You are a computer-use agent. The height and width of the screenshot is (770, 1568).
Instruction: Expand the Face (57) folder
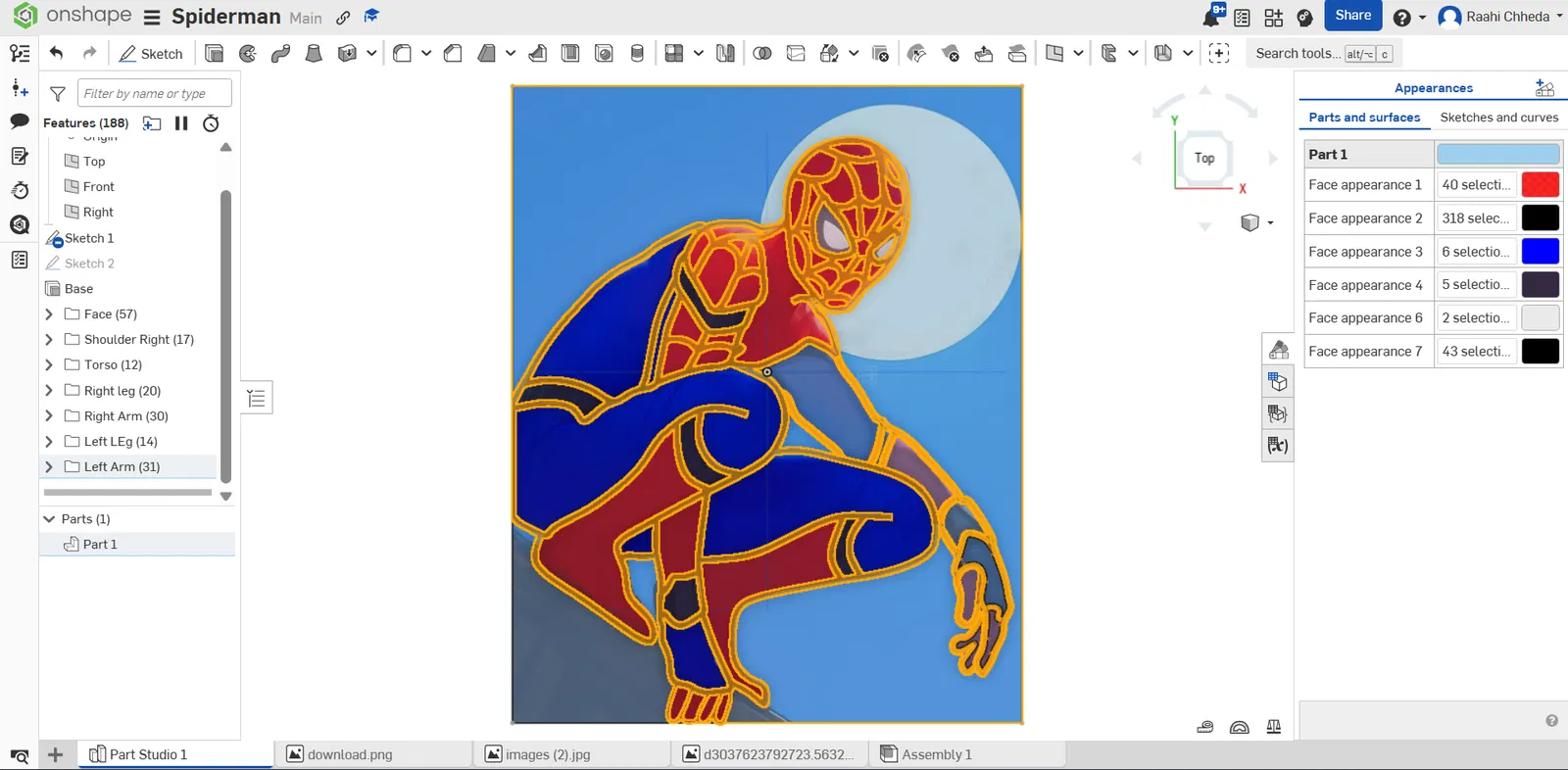click(x=49, y=314)
